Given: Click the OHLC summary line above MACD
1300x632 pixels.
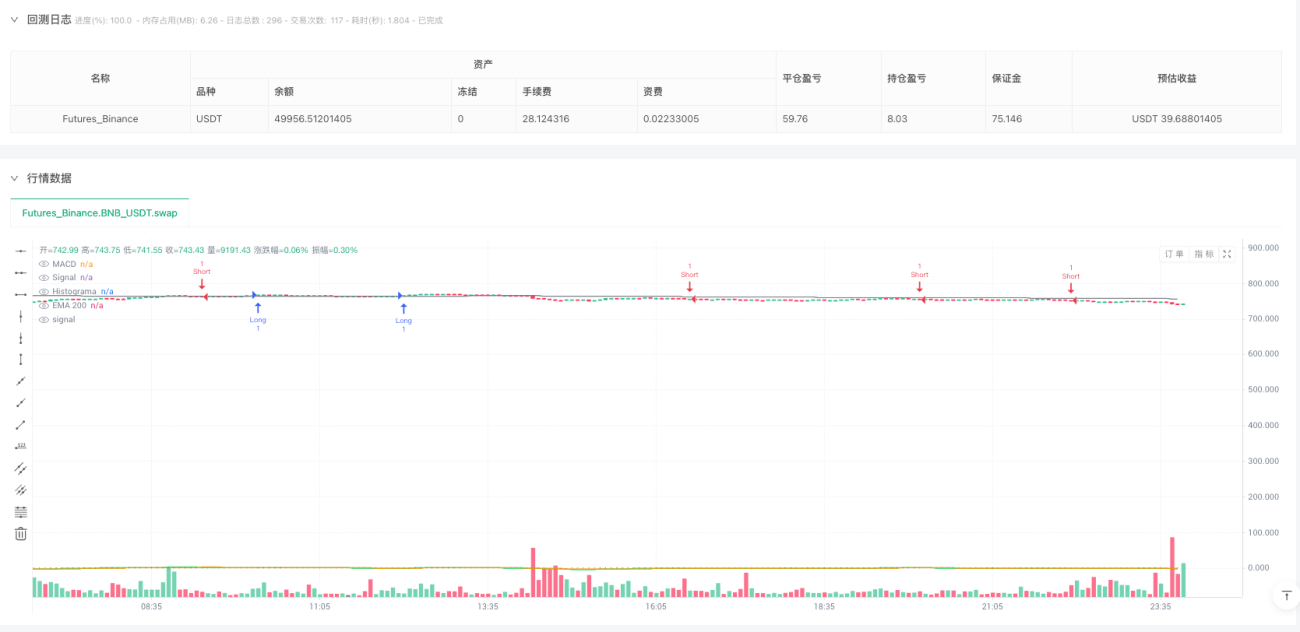Looking at the screenshot, I should pyautogui.click(x=198, y=250).
